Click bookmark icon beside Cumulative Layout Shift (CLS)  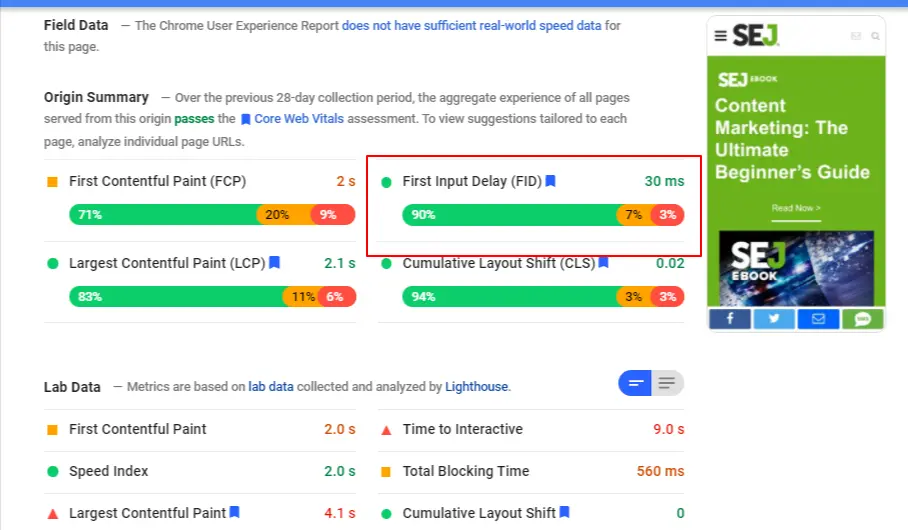tap(603, 262)
